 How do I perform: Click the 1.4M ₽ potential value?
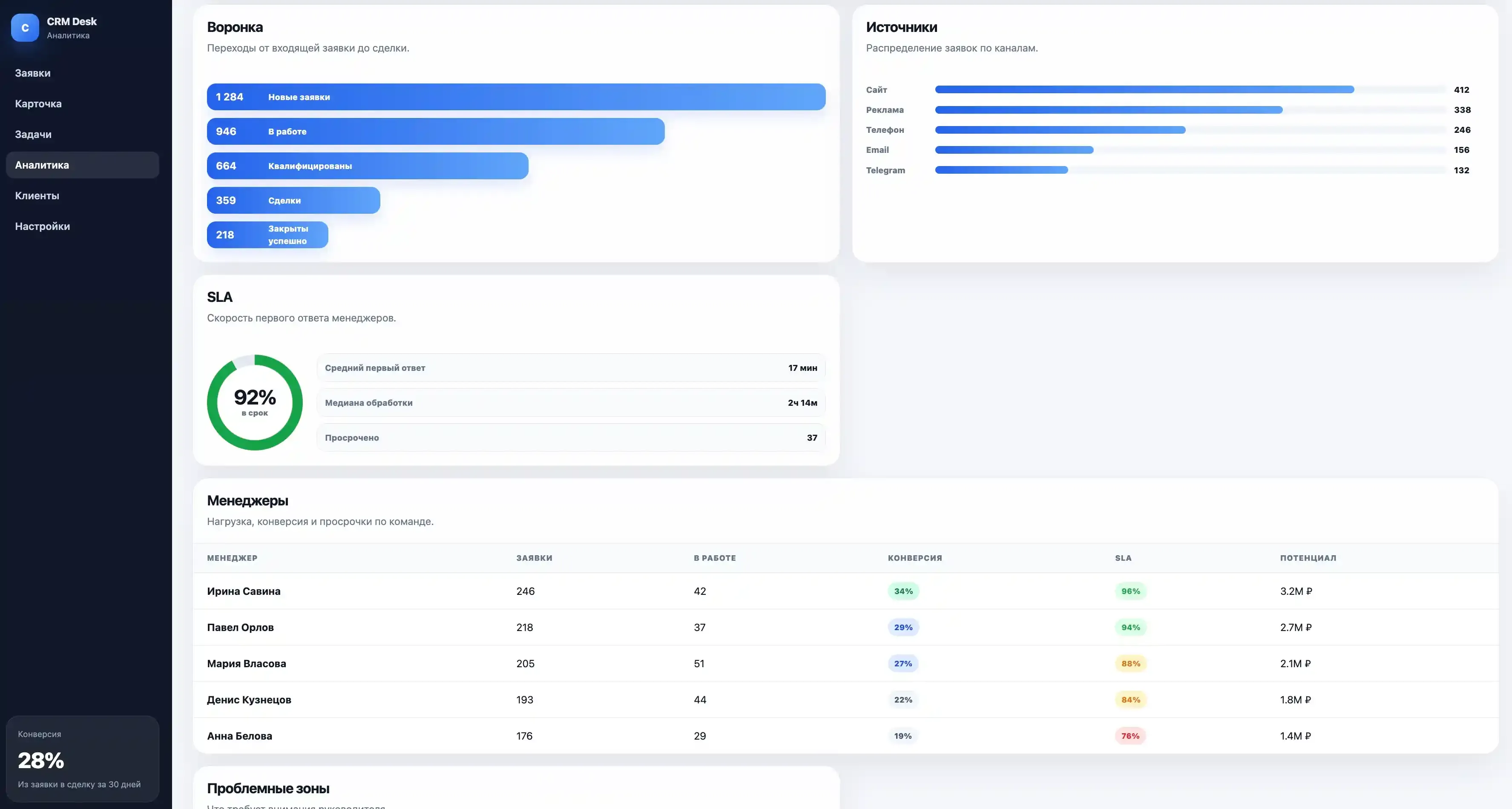[1295, 736]
